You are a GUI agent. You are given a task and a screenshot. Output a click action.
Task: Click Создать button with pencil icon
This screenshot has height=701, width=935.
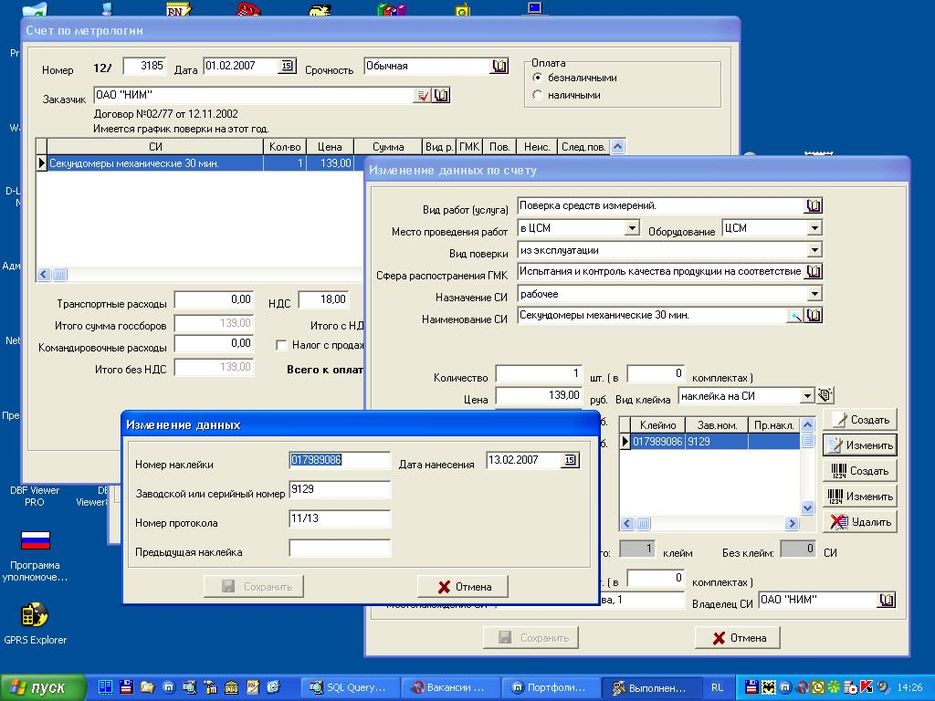[860, 420]
